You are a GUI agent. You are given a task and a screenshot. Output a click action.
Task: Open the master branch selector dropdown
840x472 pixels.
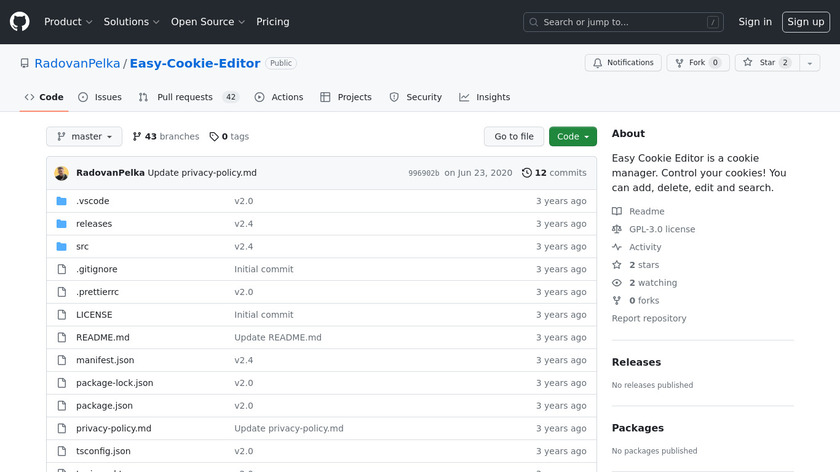coord(84,137)
